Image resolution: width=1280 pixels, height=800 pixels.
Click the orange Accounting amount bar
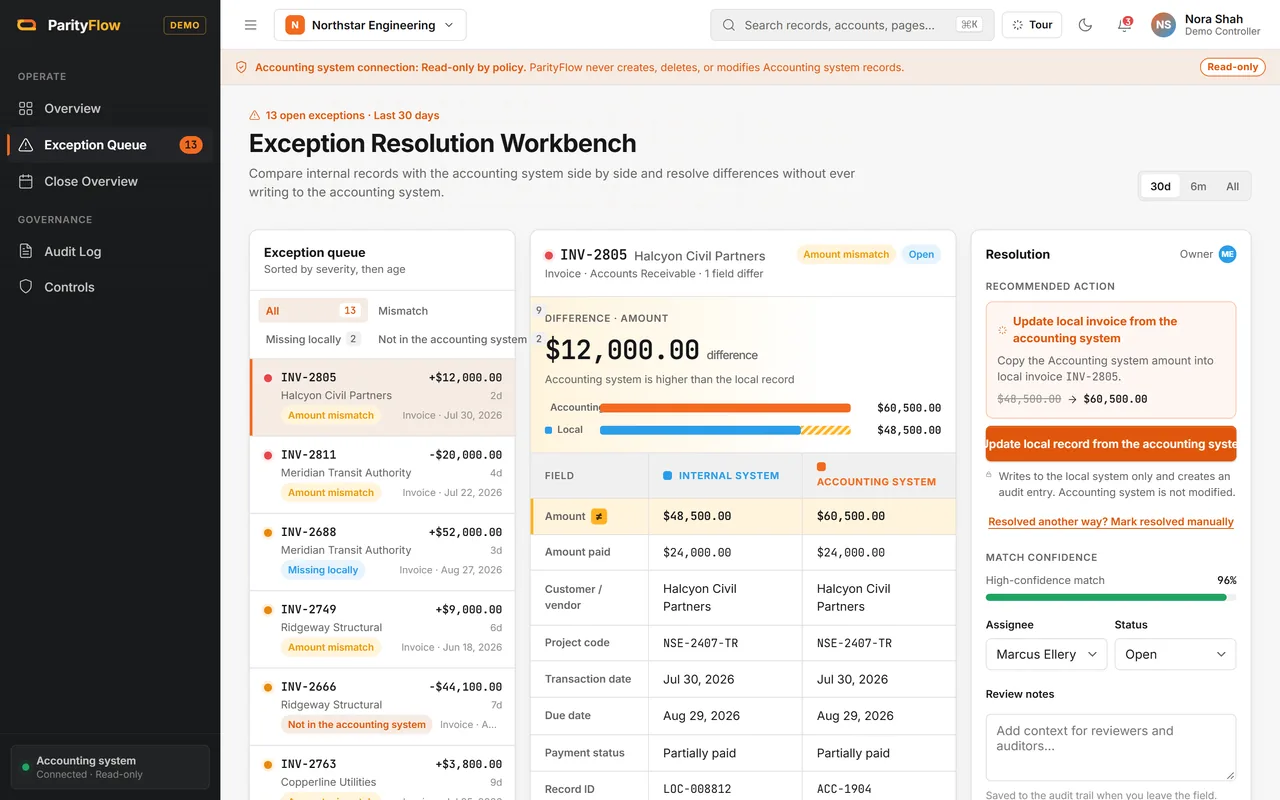tap(725, 408)
